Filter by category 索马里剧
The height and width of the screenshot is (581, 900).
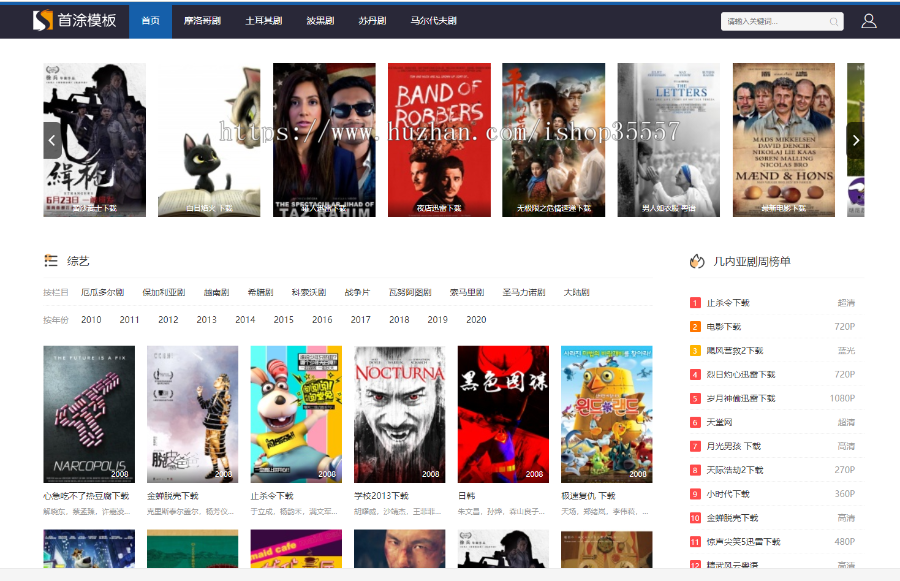tap(467, 292)
